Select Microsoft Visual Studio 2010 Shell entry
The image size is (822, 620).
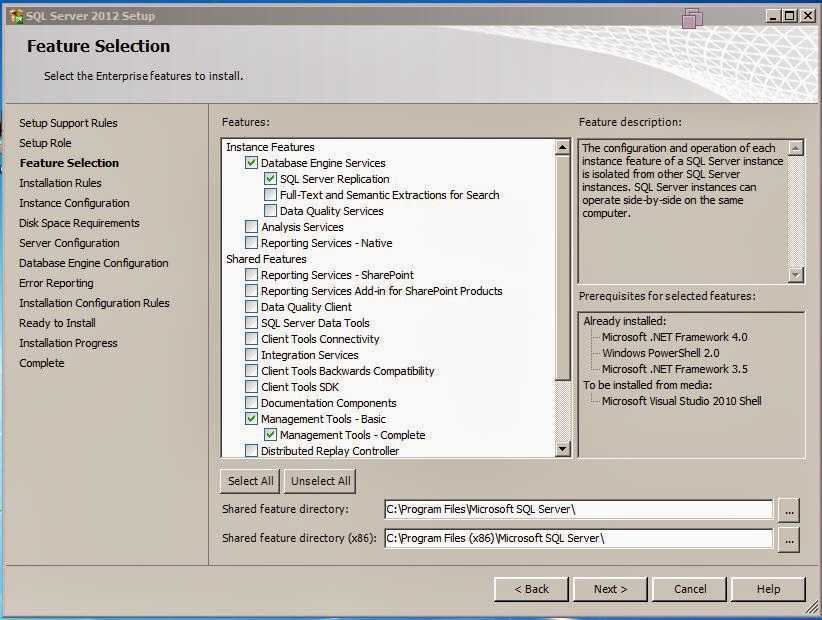pos(682,401)
